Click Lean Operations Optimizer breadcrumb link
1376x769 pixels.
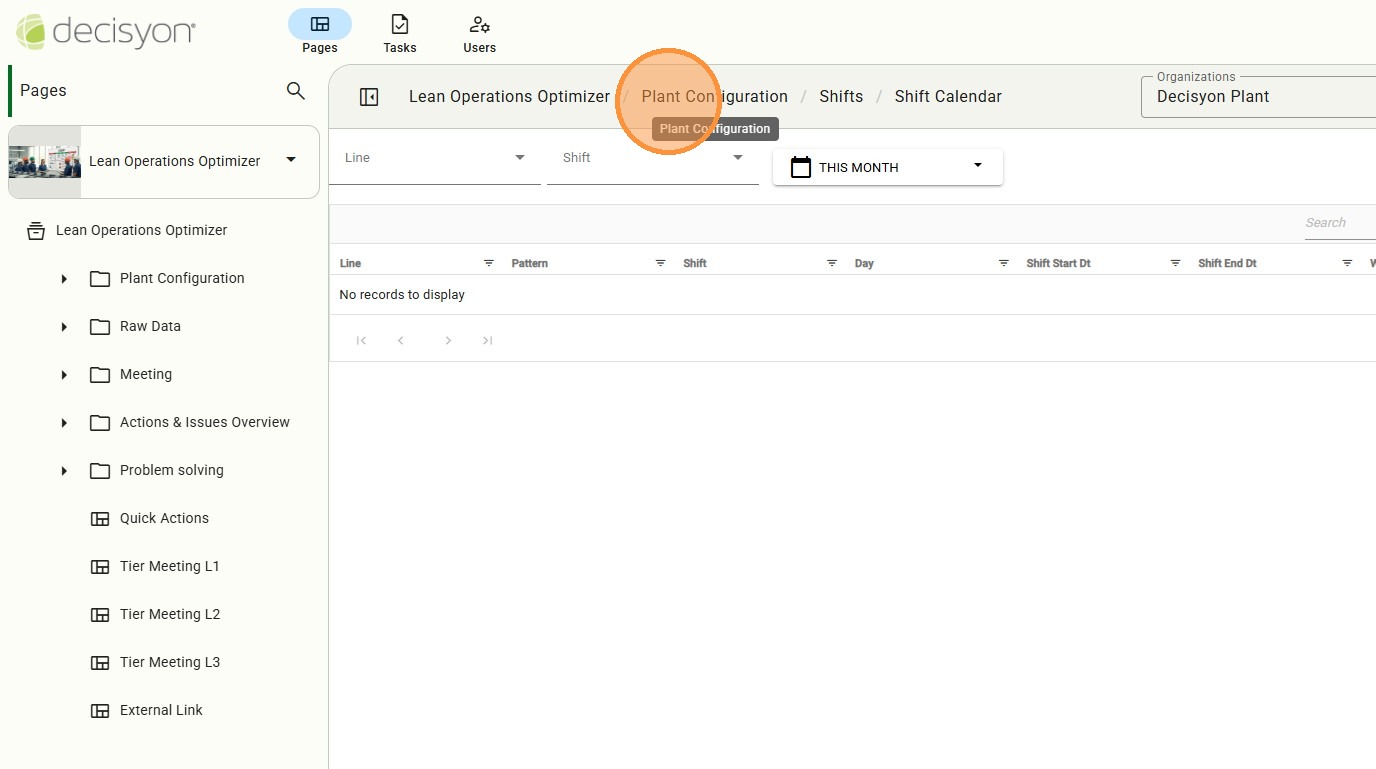click(x=509, y=97)
